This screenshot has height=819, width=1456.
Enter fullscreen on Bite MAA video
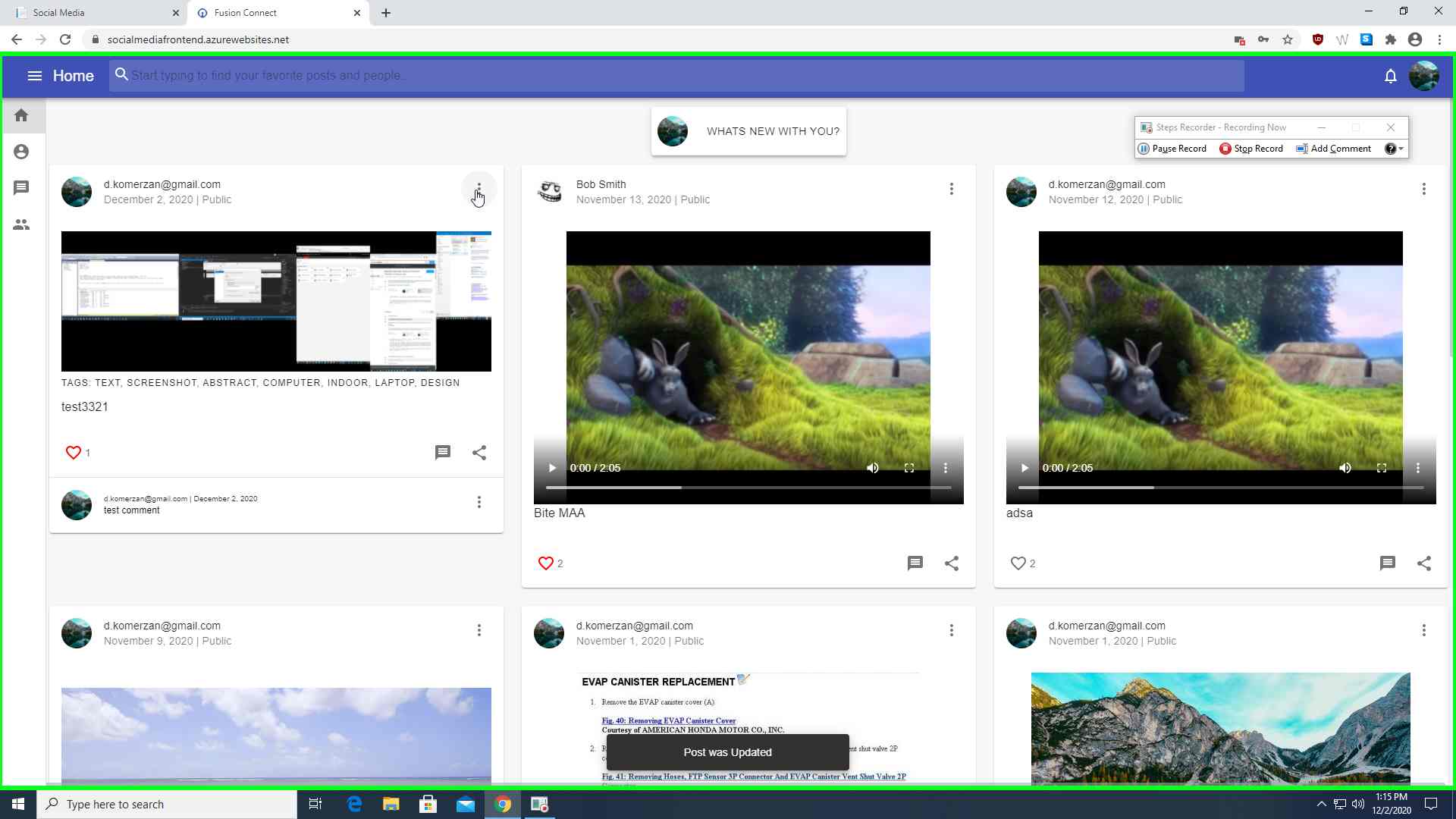click(909, 468)
